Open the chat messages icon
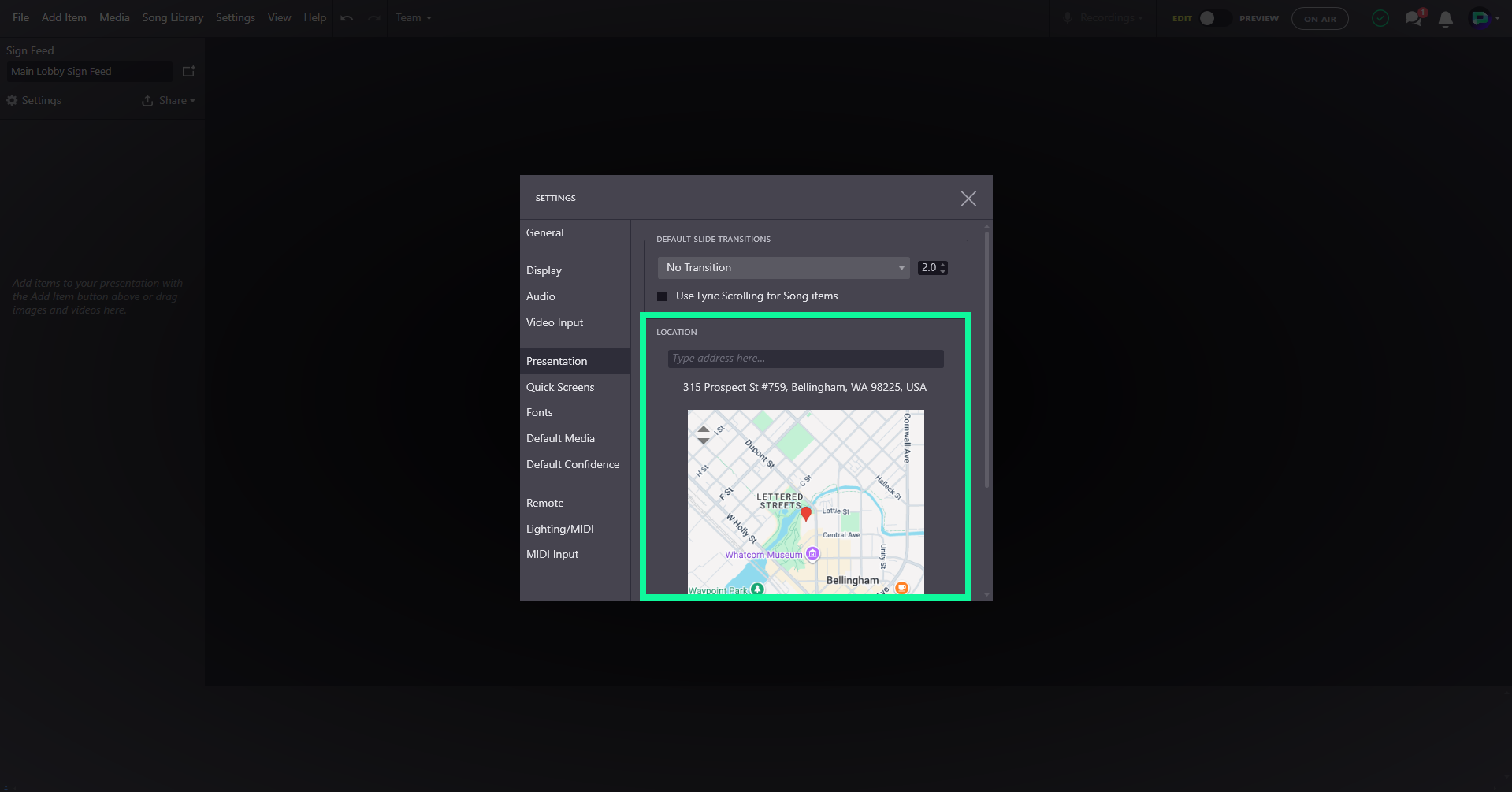The image size is (1512, 792). pos(1414,18)
